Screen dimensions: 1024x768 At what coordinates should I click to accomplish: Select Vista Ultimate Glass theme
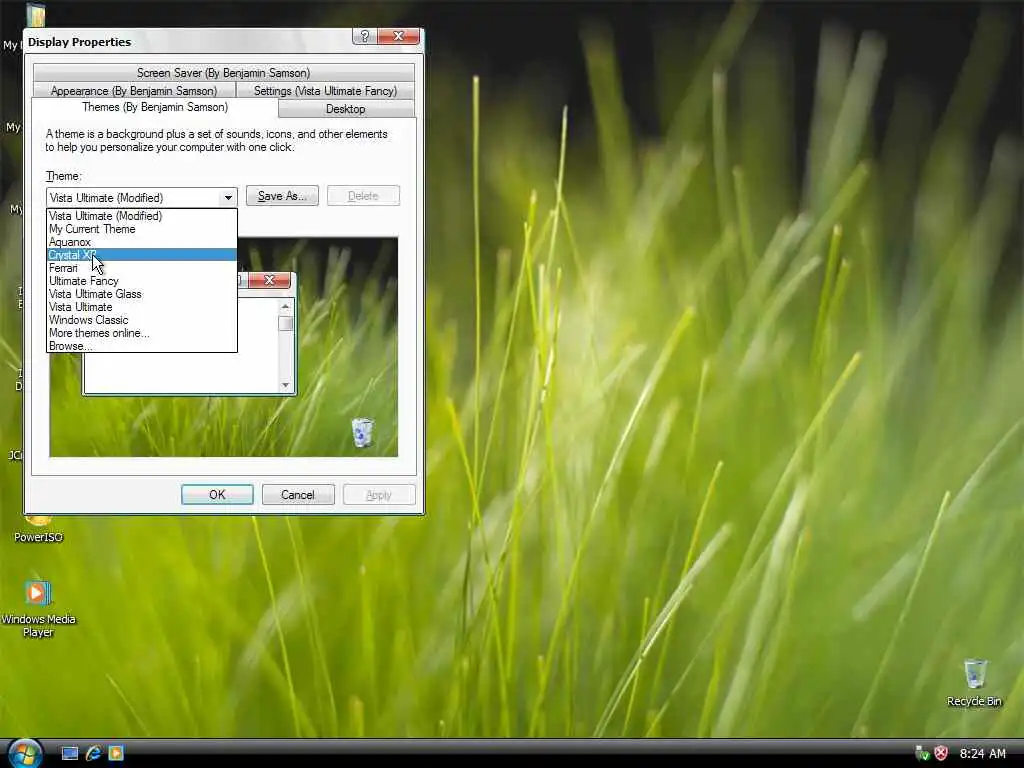point(142,294)
